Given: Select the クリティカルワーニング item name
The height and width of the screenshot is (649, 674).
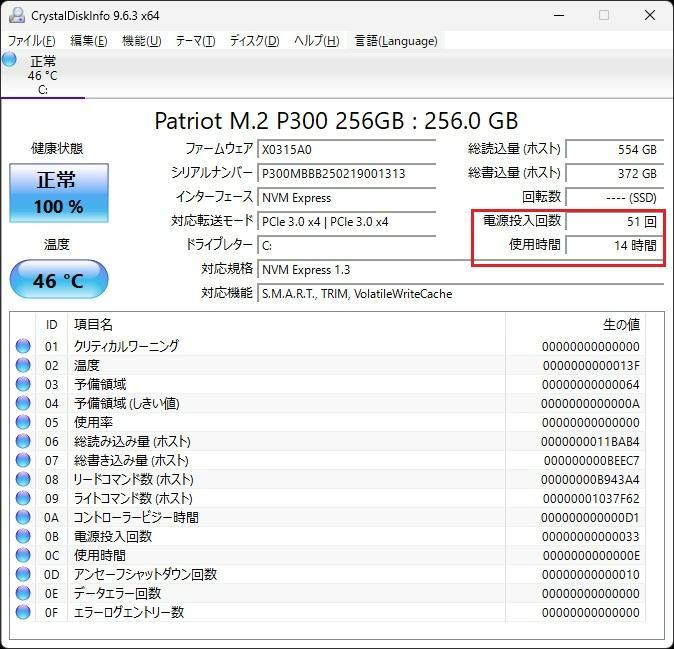Looking at the screenshot, I should (126, 346).
